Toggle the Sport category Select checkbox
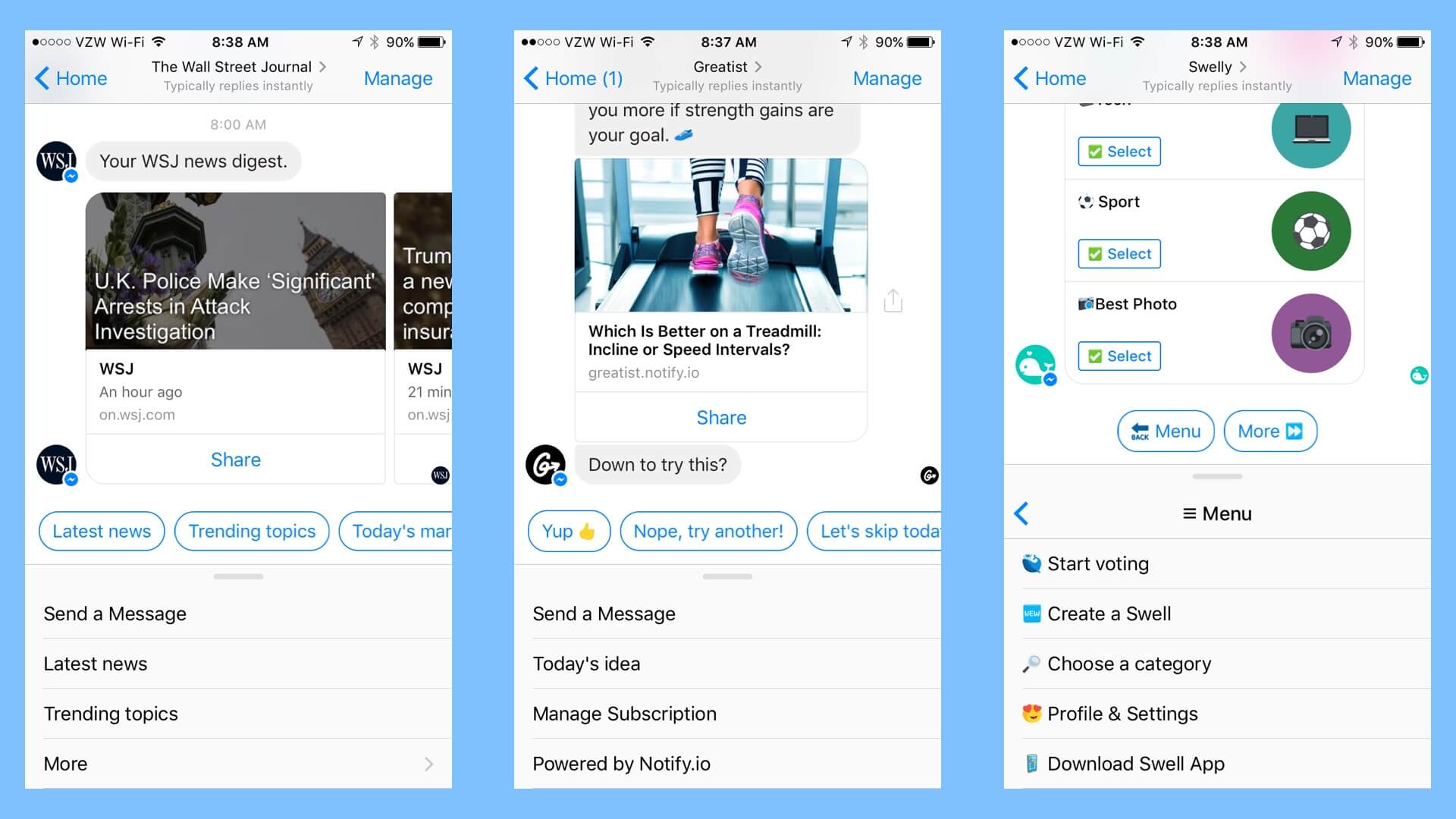1456x819 pixels. click(1119, 253)
